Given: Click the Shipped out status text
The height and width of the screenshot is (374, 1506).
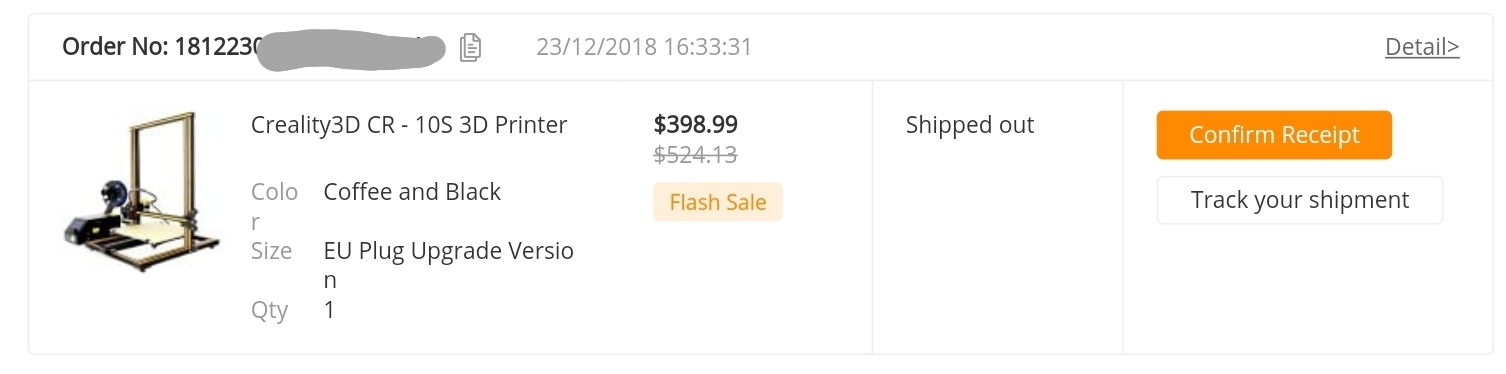Looking at the screenshot, I should (970, 125).
